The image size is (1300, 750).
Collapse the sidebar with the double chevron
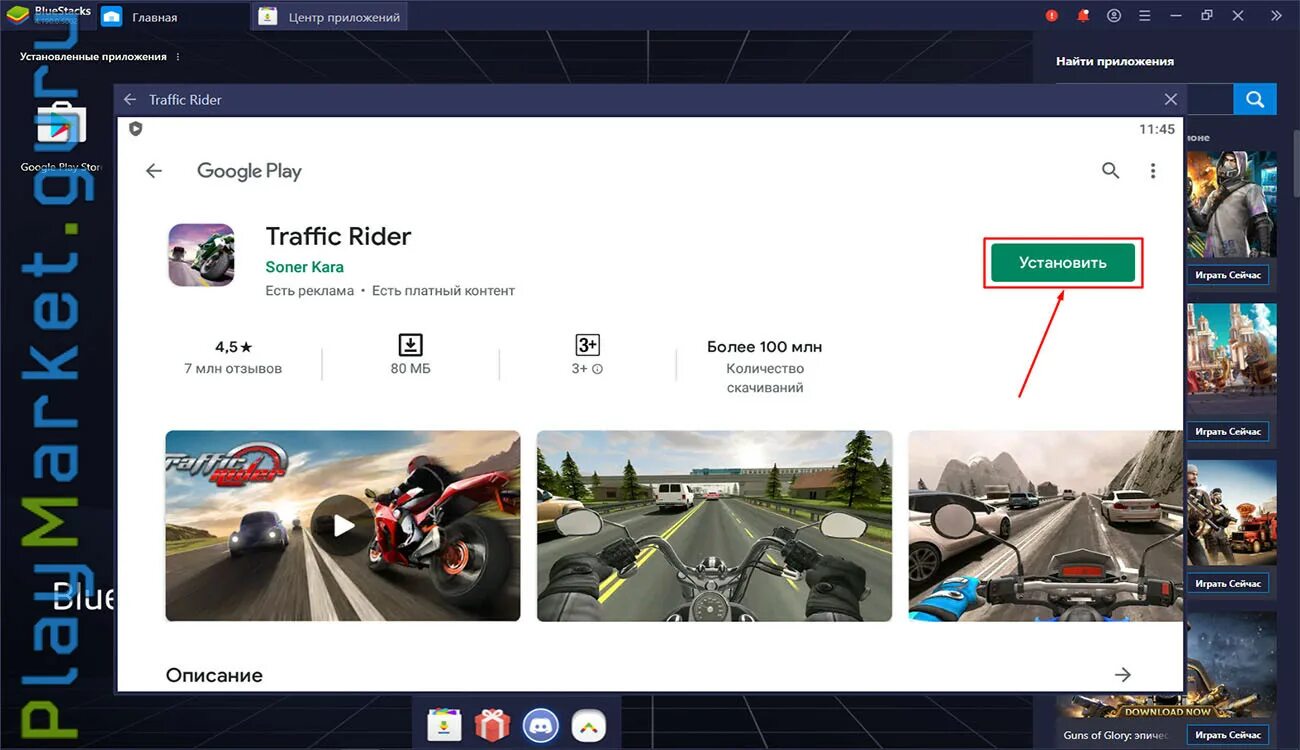[1275, 16]
